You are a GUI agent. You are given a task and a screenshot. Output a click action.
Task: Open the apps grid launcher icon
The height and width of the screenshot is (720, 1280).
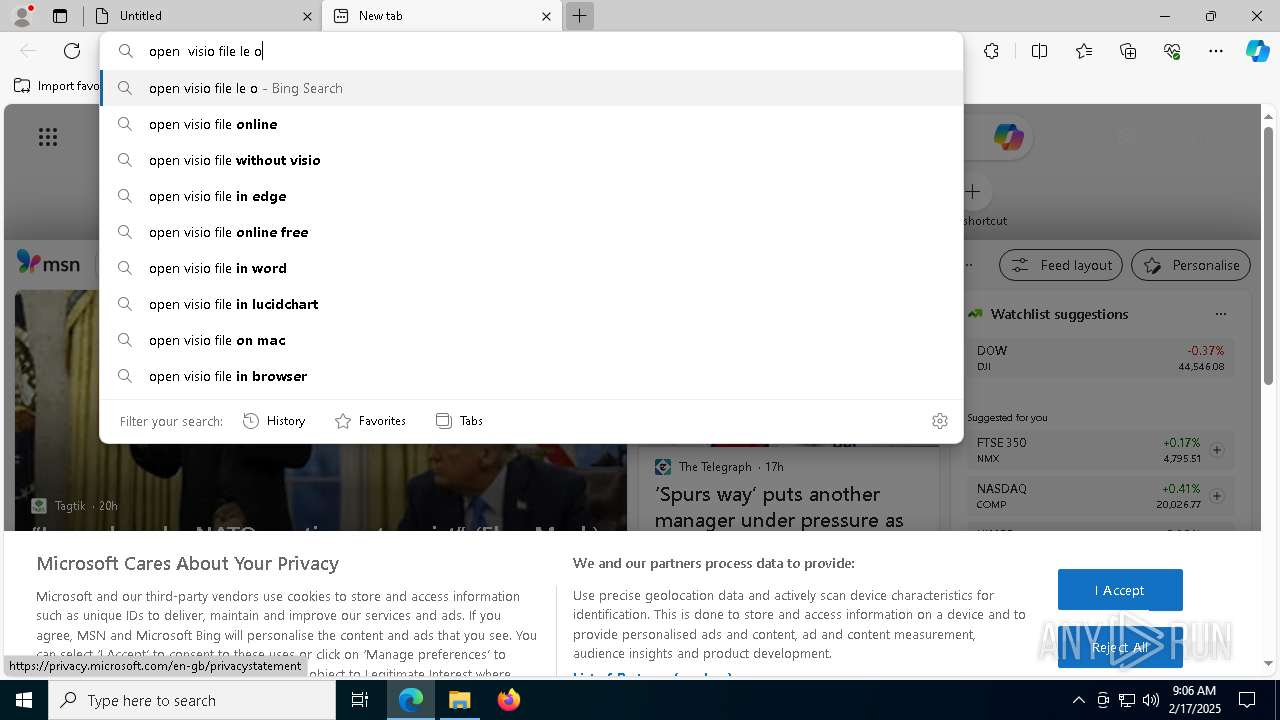click(48, 137)
